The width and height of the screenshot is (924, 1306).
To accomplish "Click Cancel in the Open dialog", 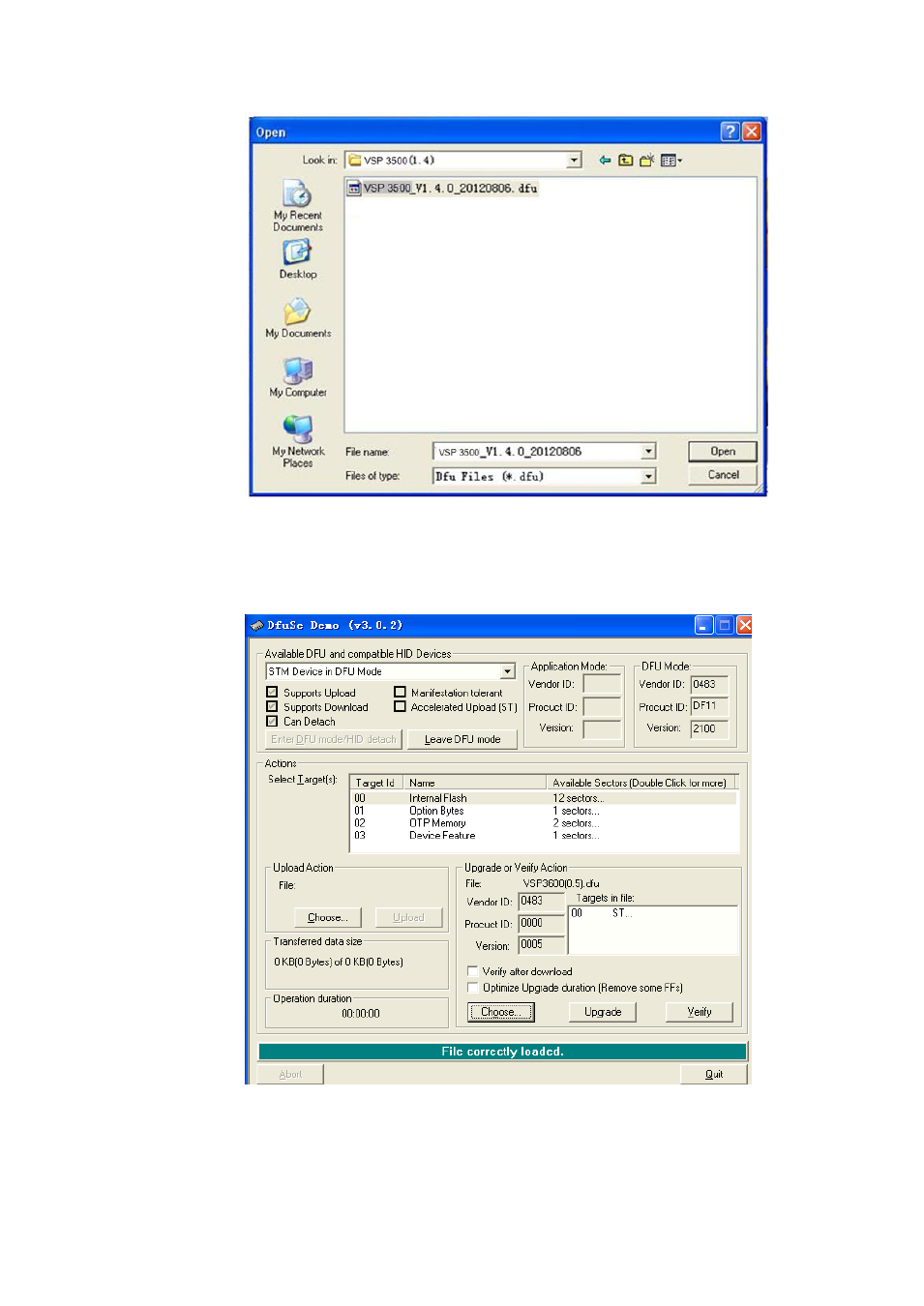I will point(723,475).
